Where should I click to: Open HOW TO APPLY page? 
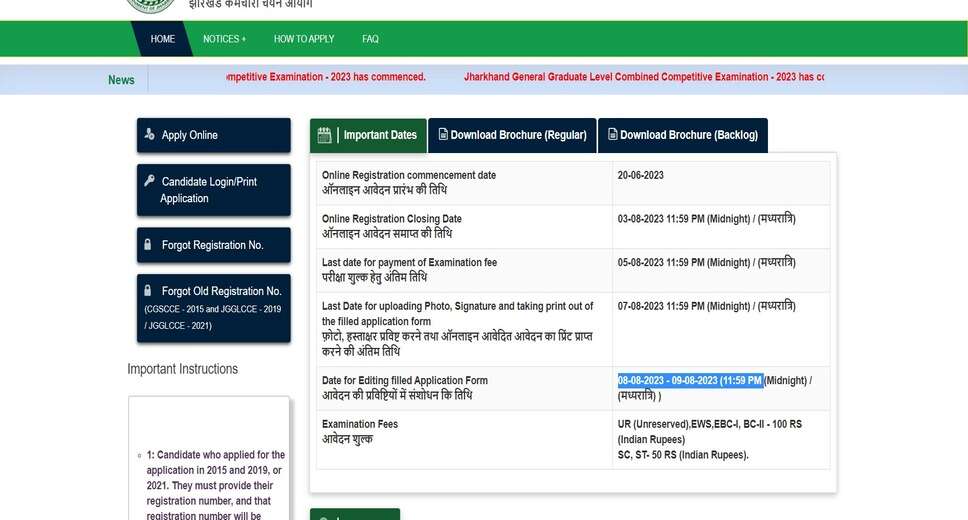pos(304,39)
